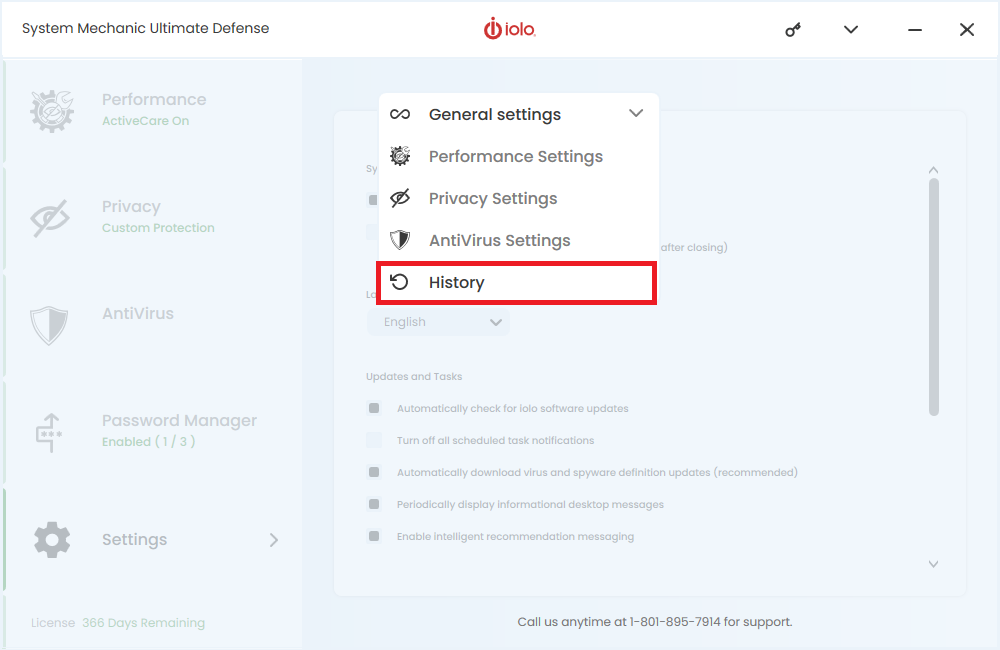Expand the Settings sidebar arrow

pos(274,540)
